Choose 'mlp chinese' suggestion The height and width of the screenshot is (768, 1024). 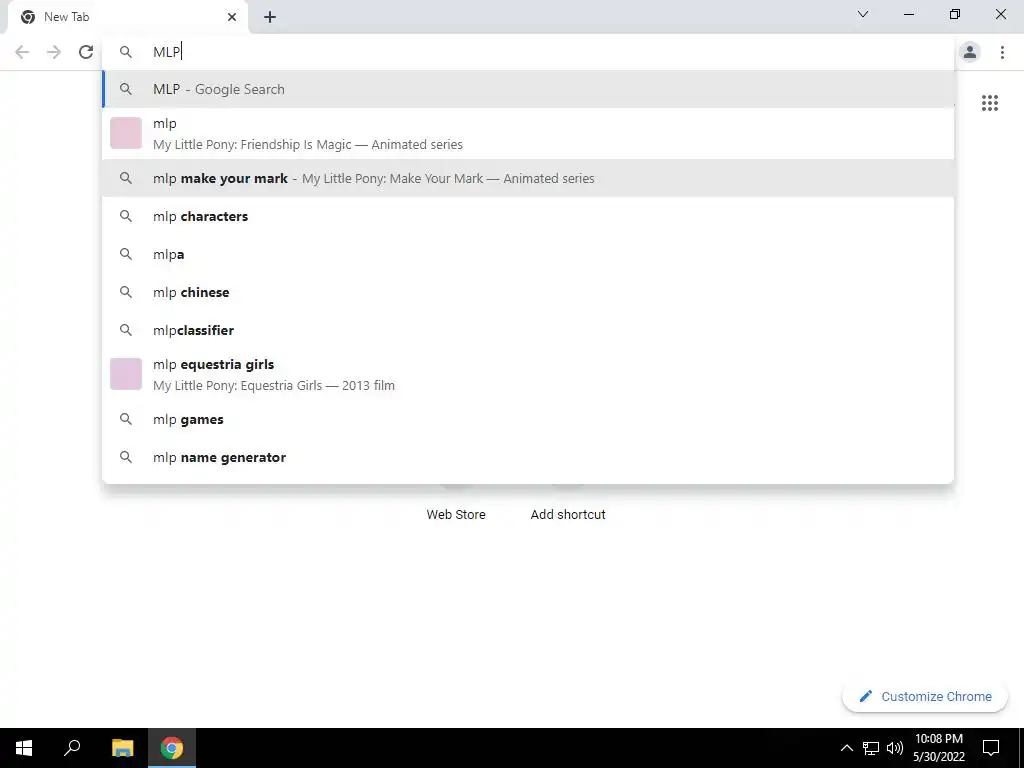(x=528, y=292)
